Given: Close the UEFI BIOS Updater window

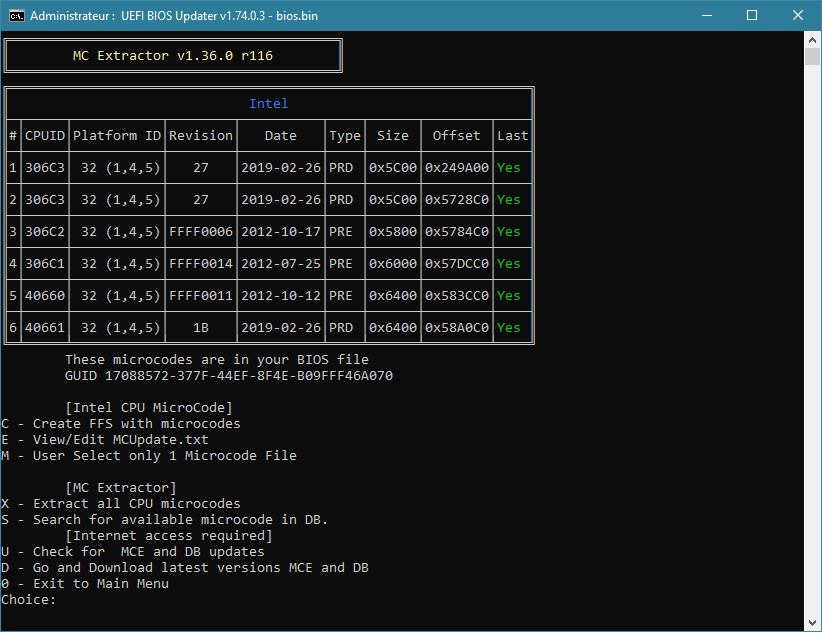Looking at the screenshot, I should click(x=797, y=15).
